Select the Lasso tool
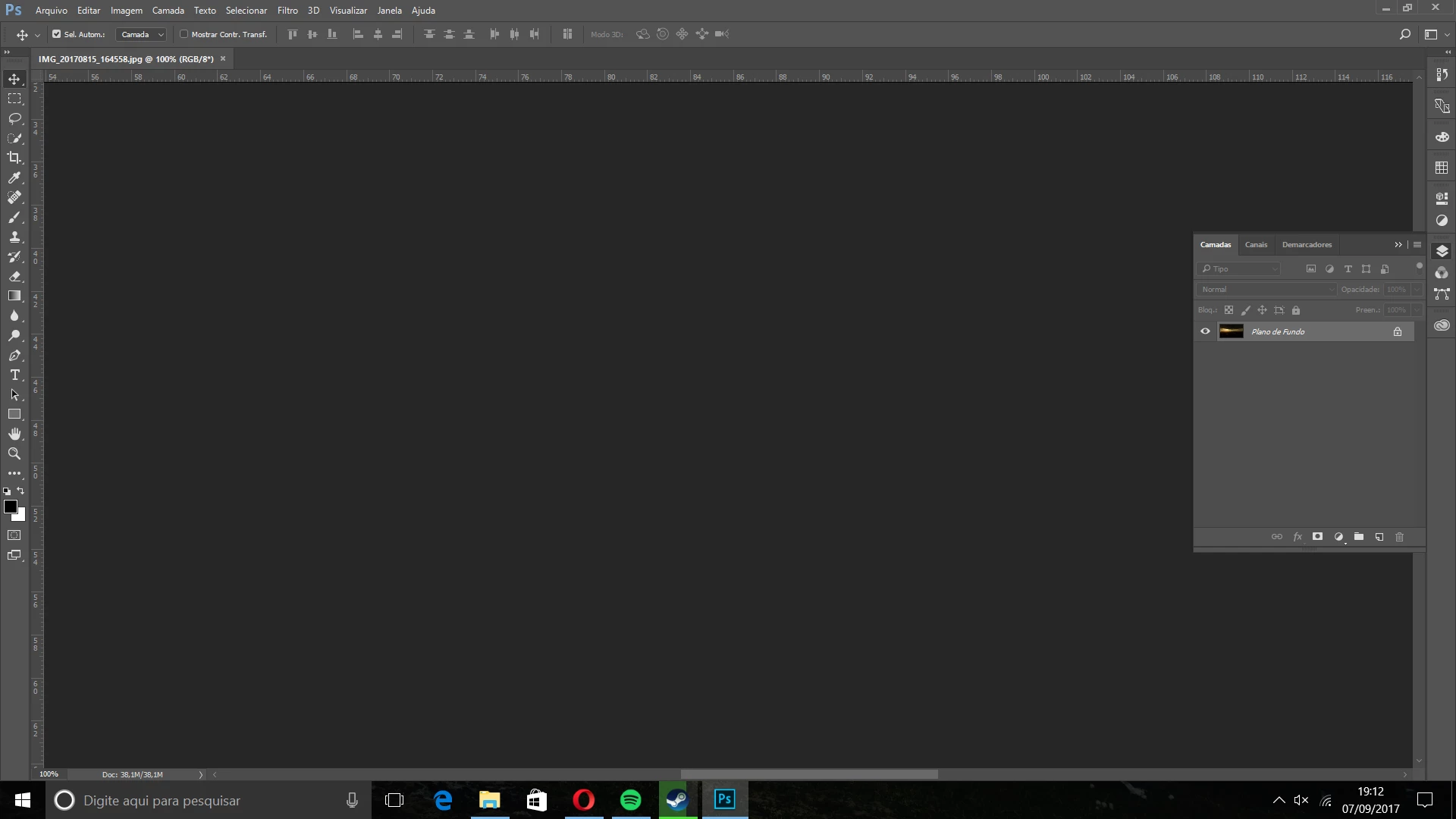 [x=14, y=118]
